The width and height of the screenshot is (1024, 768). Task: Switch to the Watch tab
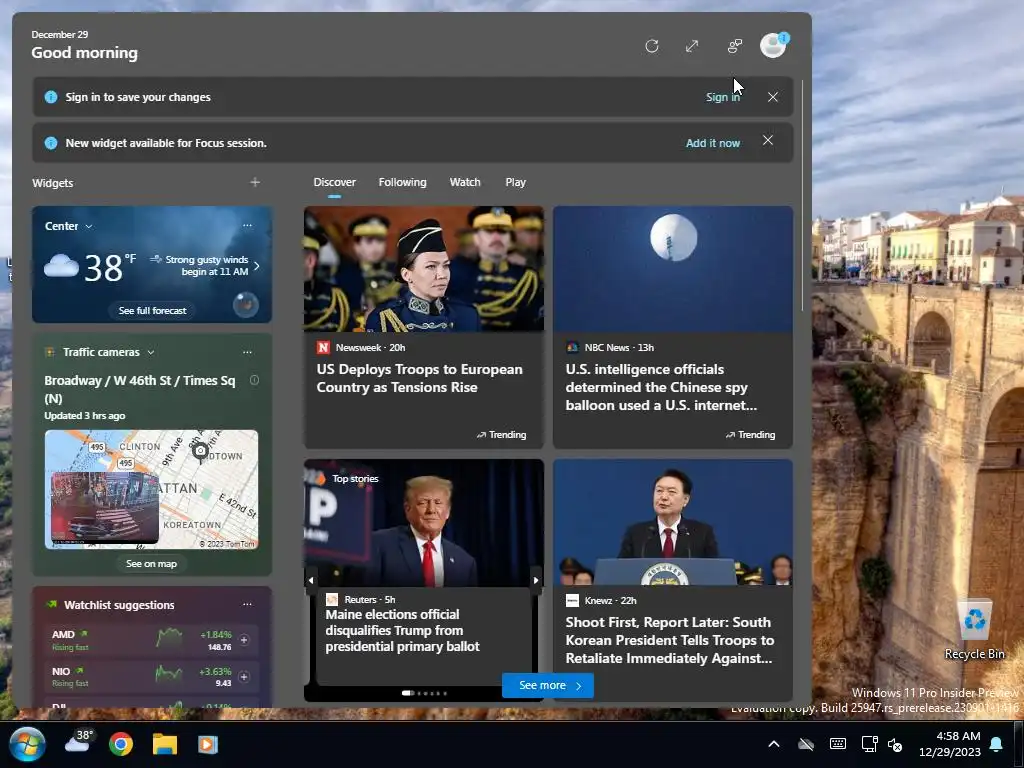click(465, 182)
